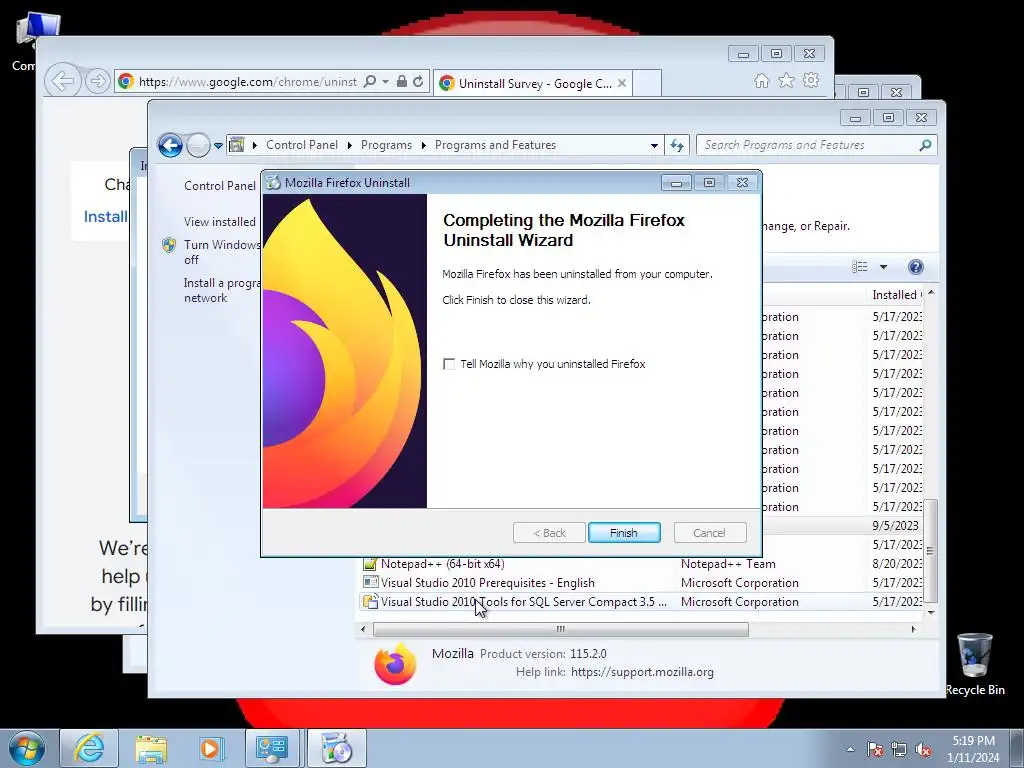Click View installed updates link

tap(219, 221)
